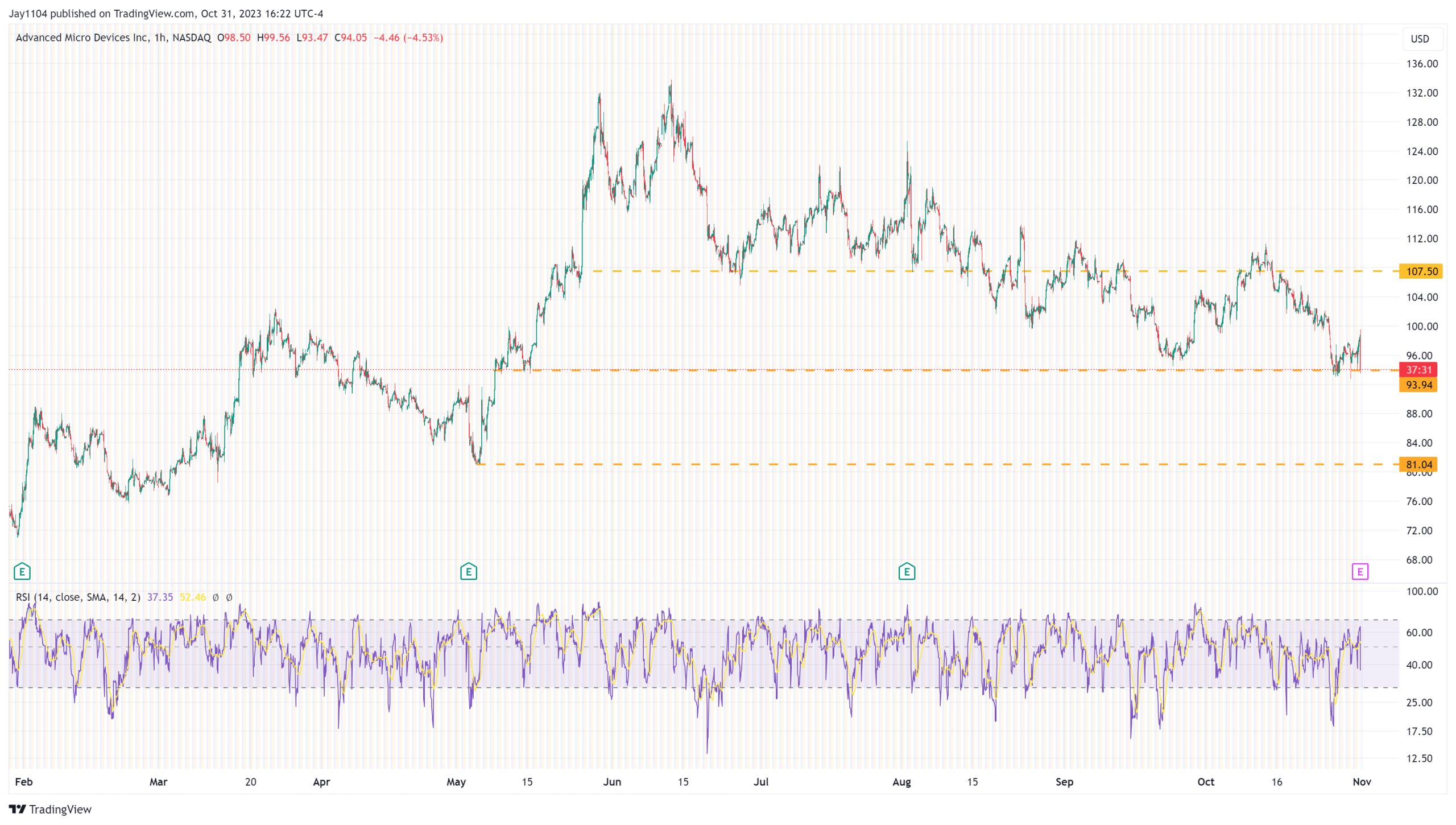Click the May label on time axis

click(456, 782)
